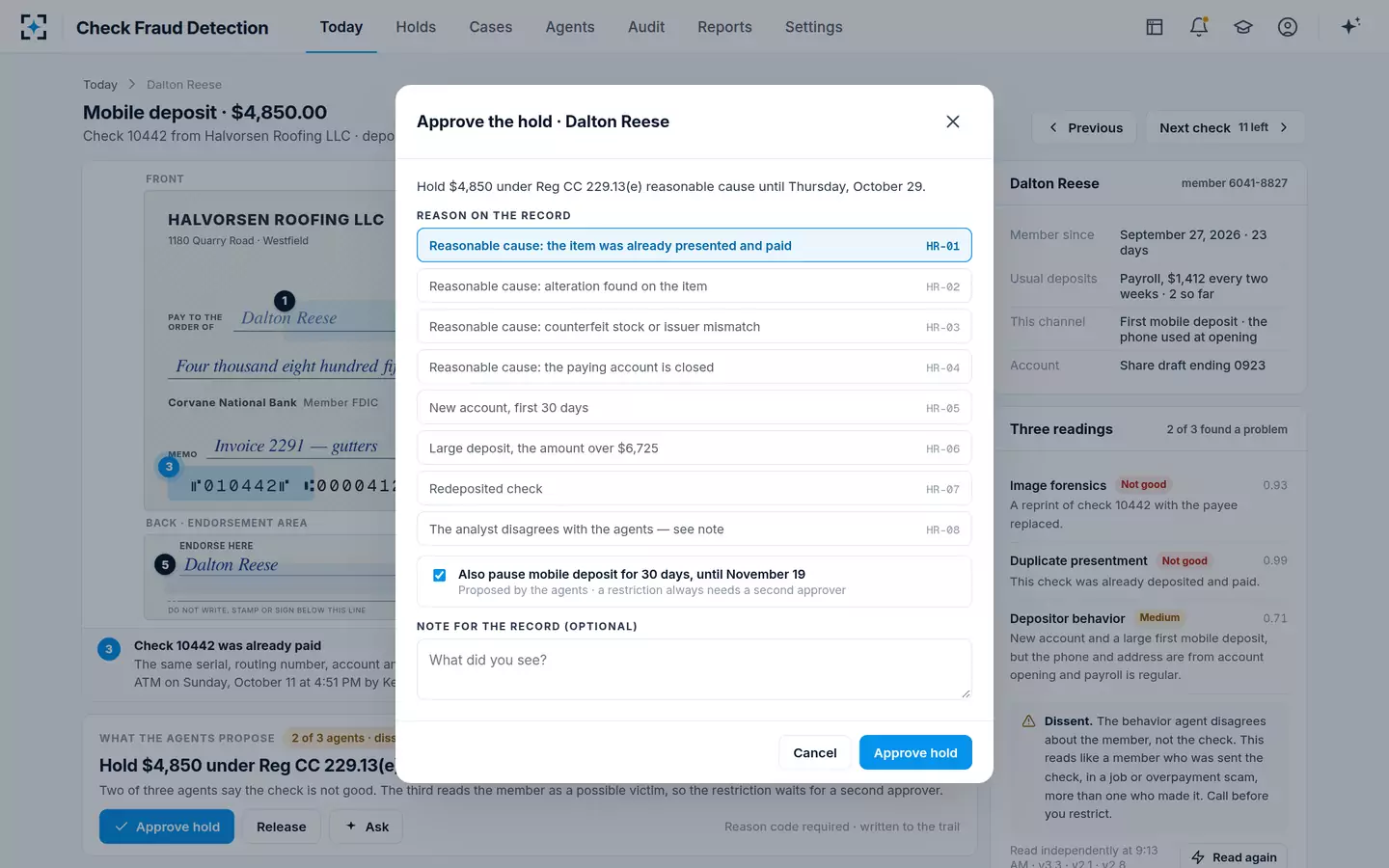Click Read again to rerun the readings
This screenshot has height=868, width=1389.
[x=1234, y=857]
